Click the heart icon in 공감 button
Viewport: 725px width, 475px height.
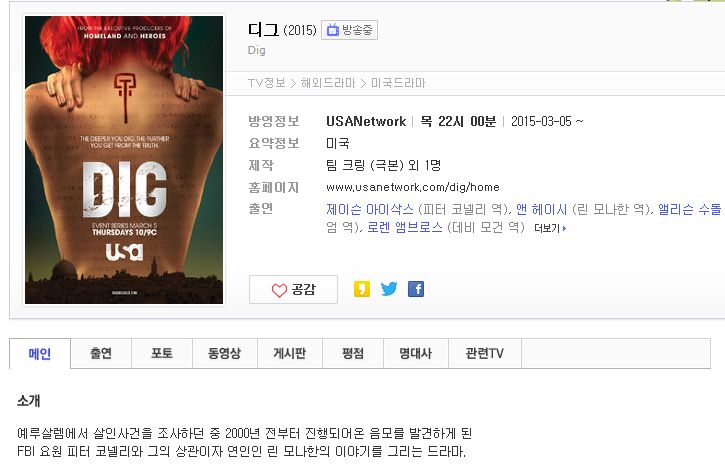[x=279, y=290]
